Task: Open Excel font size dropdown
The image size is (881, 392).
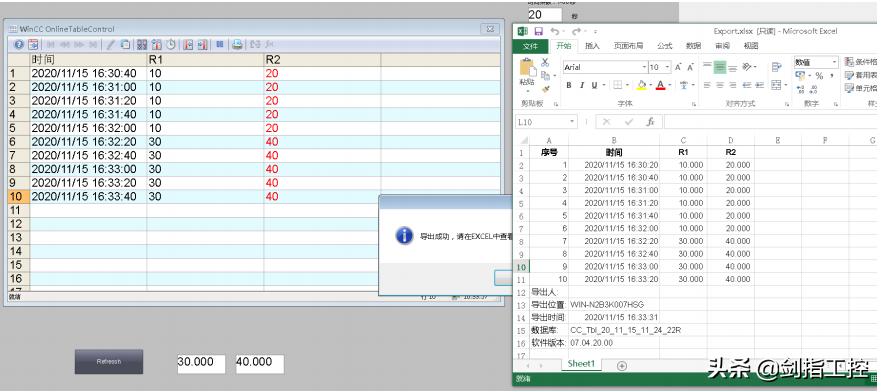Action: coord(667,67)
